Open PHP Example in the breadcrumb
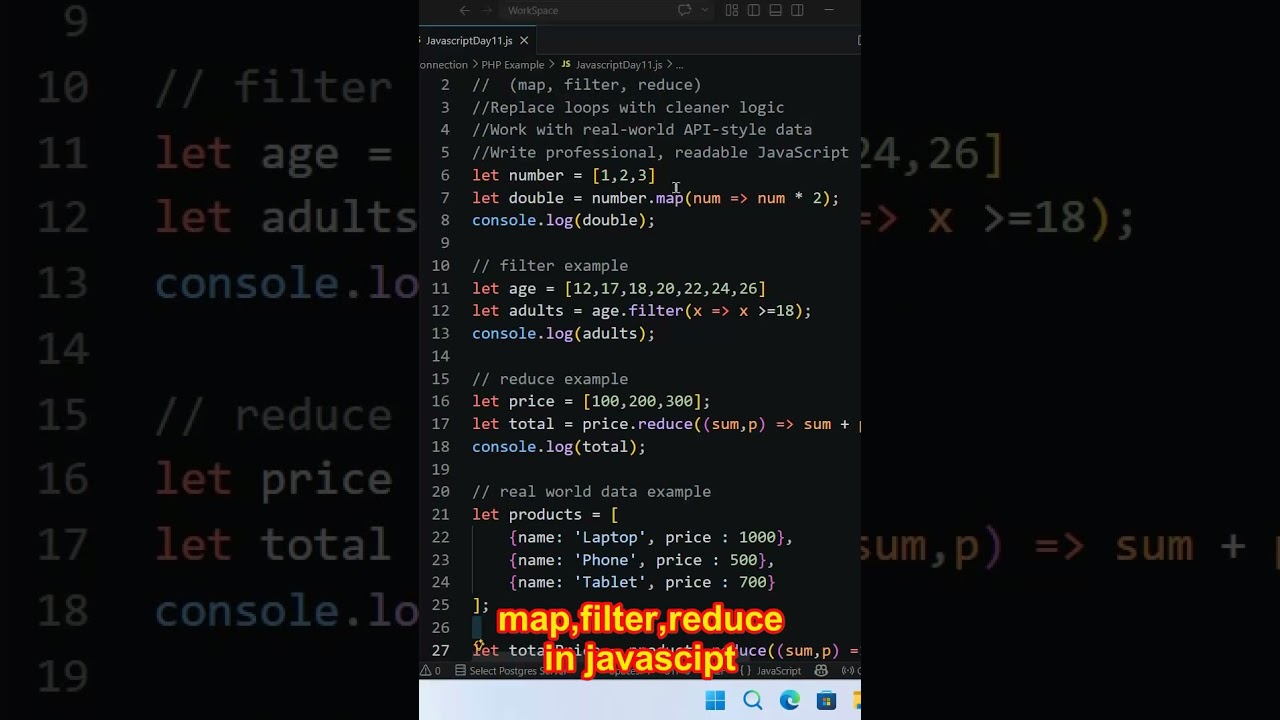Viewport: 1280px width, 720px height. click(513, 64)
